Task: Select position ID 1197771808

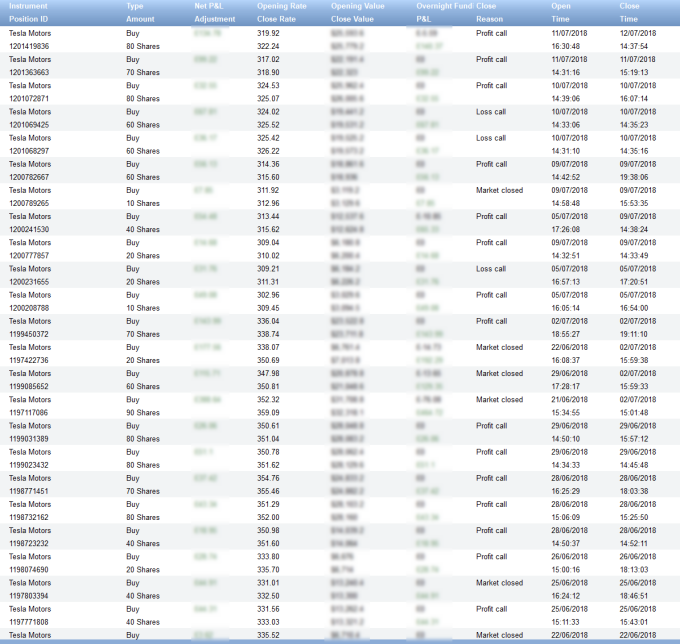Action: click(x=29, y=622)
